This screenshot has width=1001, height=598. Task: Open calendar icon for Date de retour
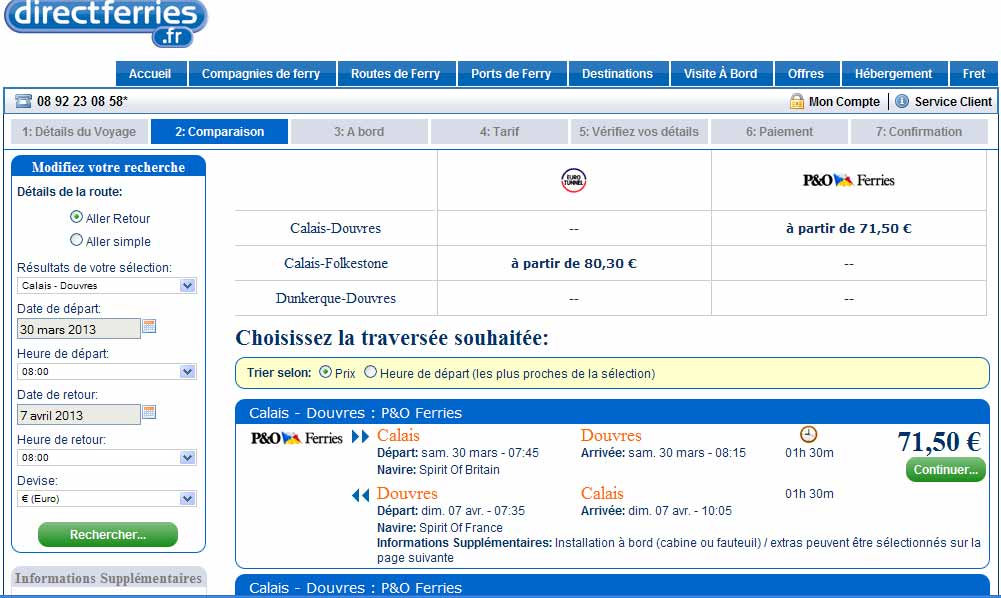(x=149, y=412)
